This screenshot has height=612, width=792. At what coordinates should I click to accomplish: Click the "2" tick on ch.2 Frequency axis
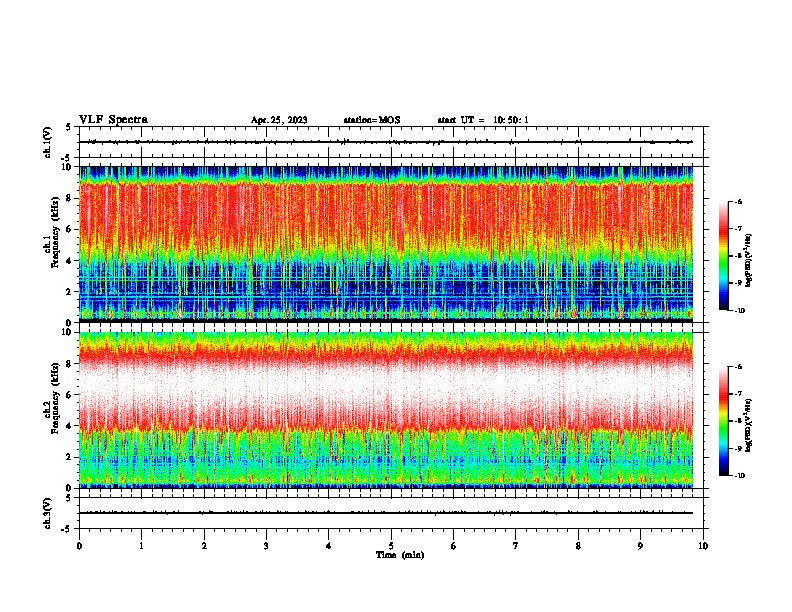69,457
